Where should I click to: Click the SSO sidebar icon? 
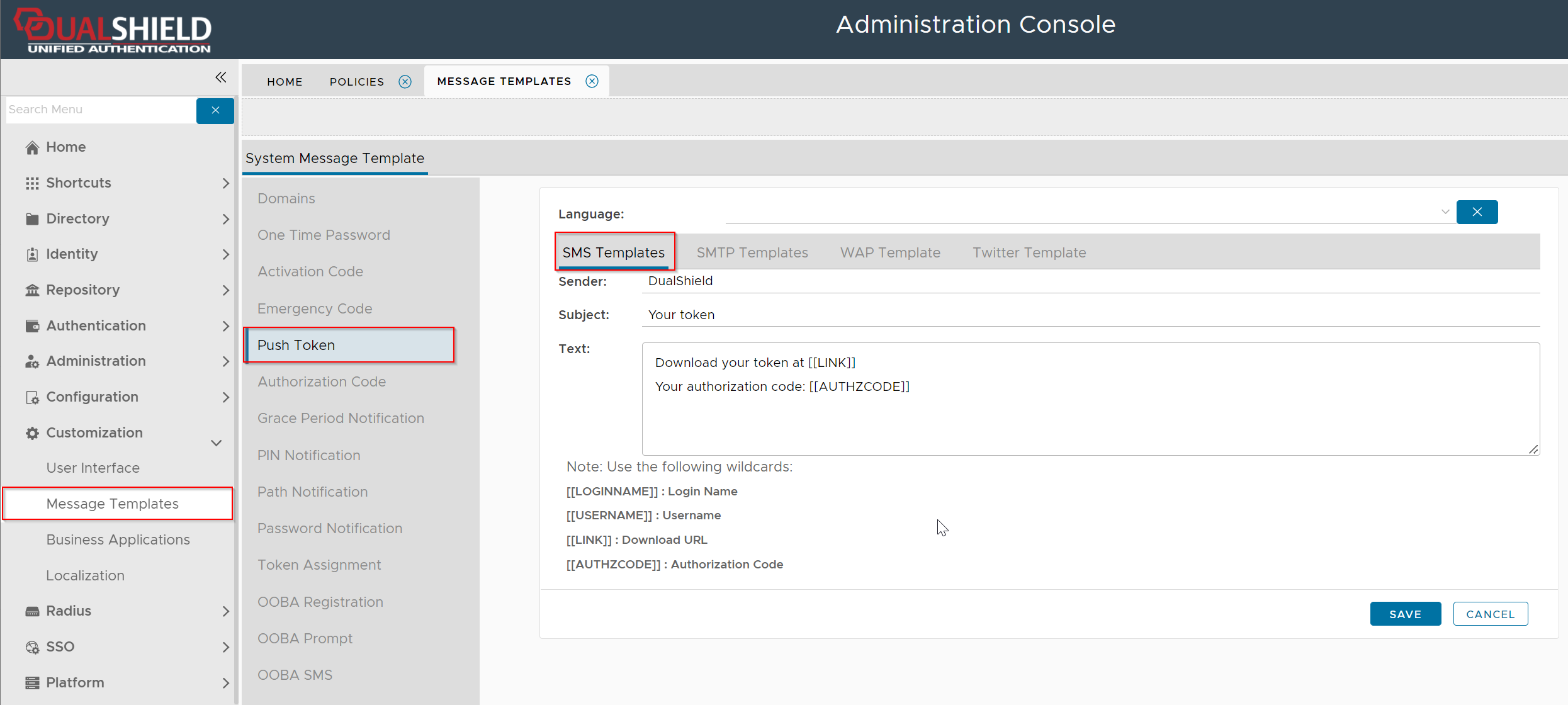[x=32, y=647]
